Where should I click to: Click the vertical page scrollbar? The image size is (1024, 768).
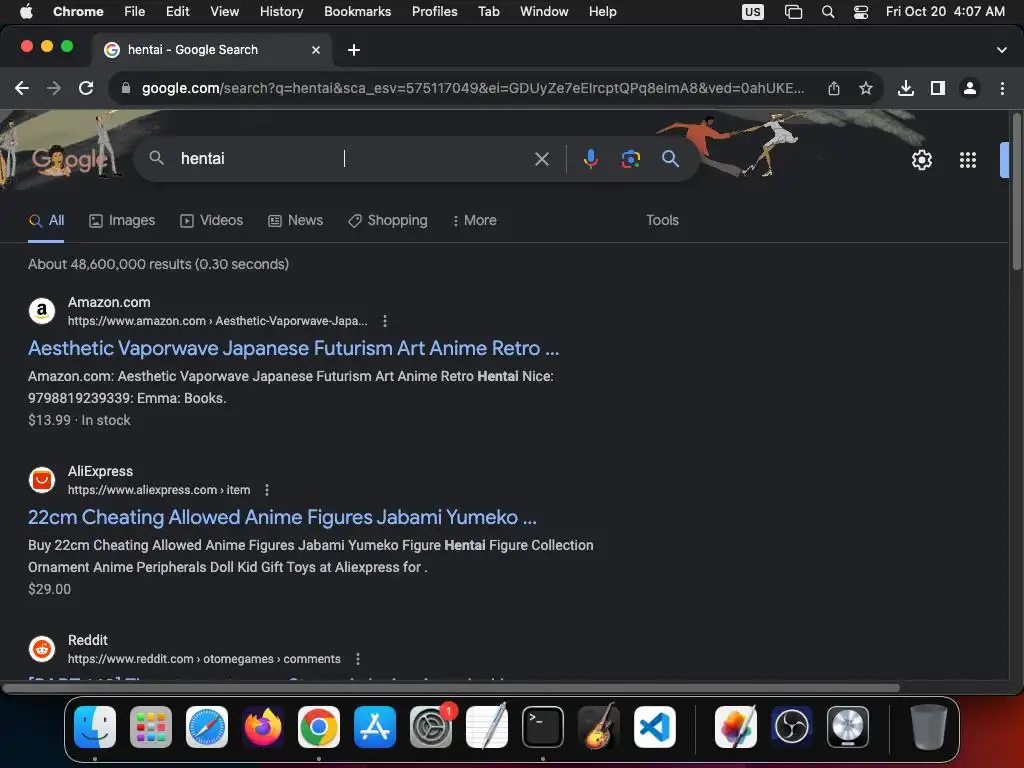tap(1016, 193)
